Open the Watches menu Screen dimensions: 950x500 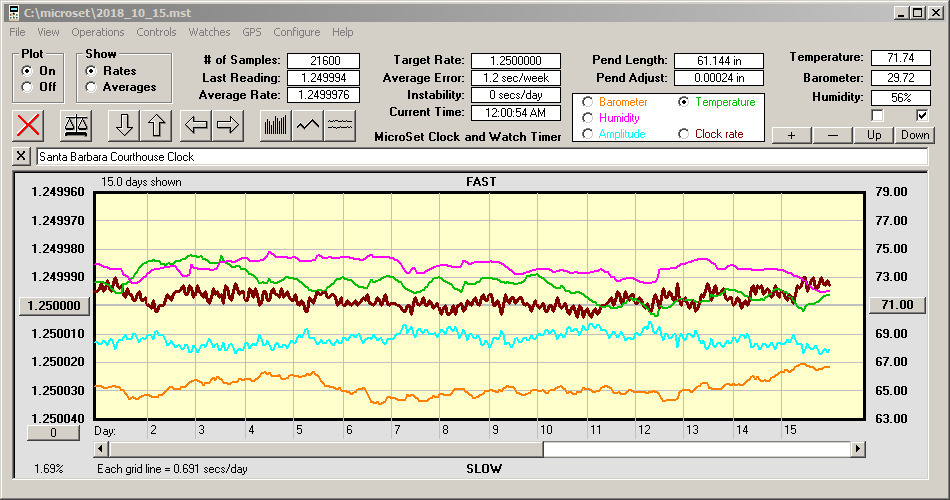(x=209, y=32)
